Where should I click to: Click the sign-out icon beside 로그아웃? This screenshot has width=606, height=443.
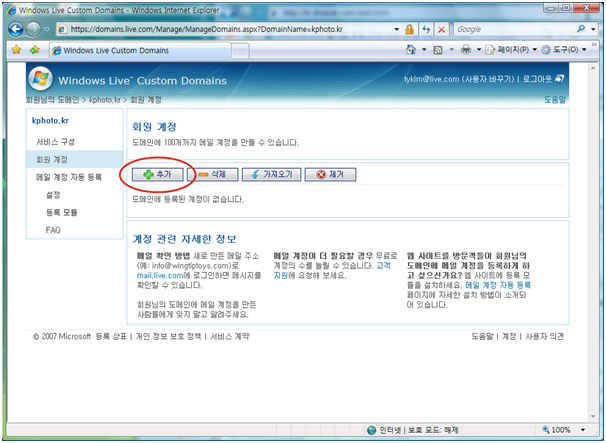tap(559, 79)
